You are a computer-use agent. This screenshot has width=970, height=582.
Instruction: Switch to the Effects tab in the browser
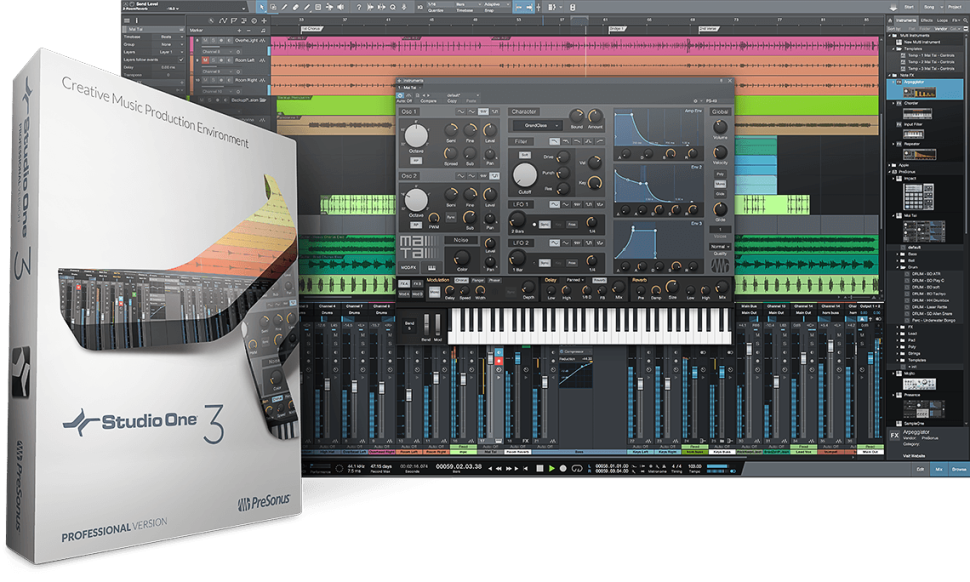coord(927,20)
